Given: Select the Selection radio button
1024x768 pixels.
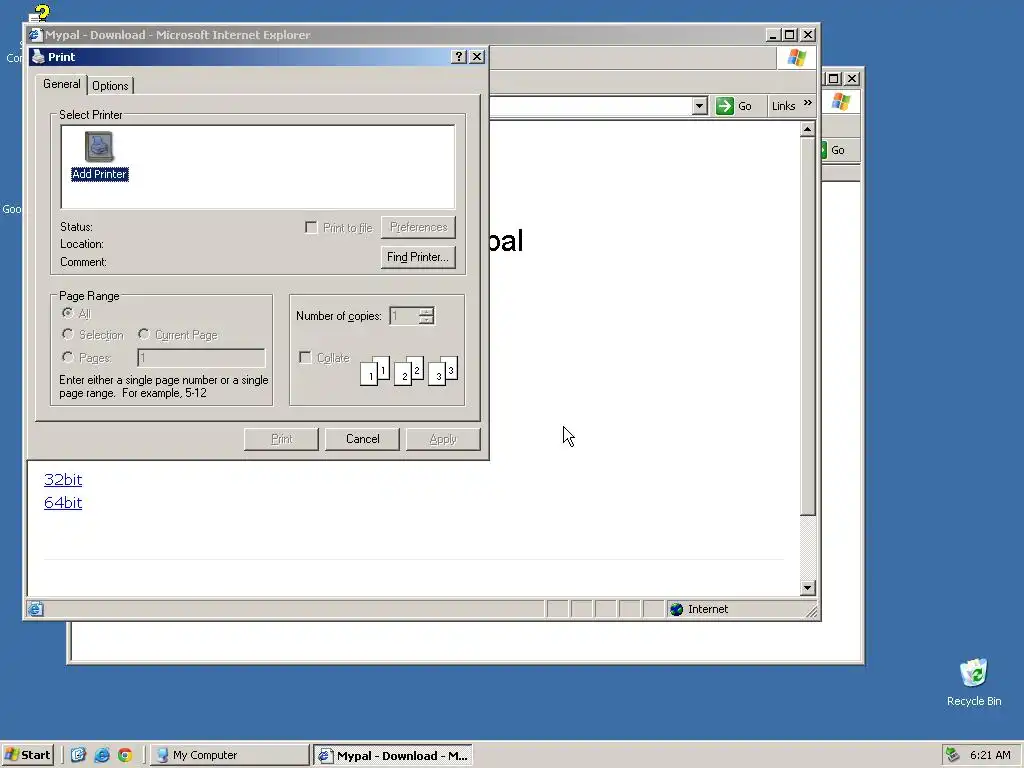Looking at the screenshot, I should coord(67,334).
